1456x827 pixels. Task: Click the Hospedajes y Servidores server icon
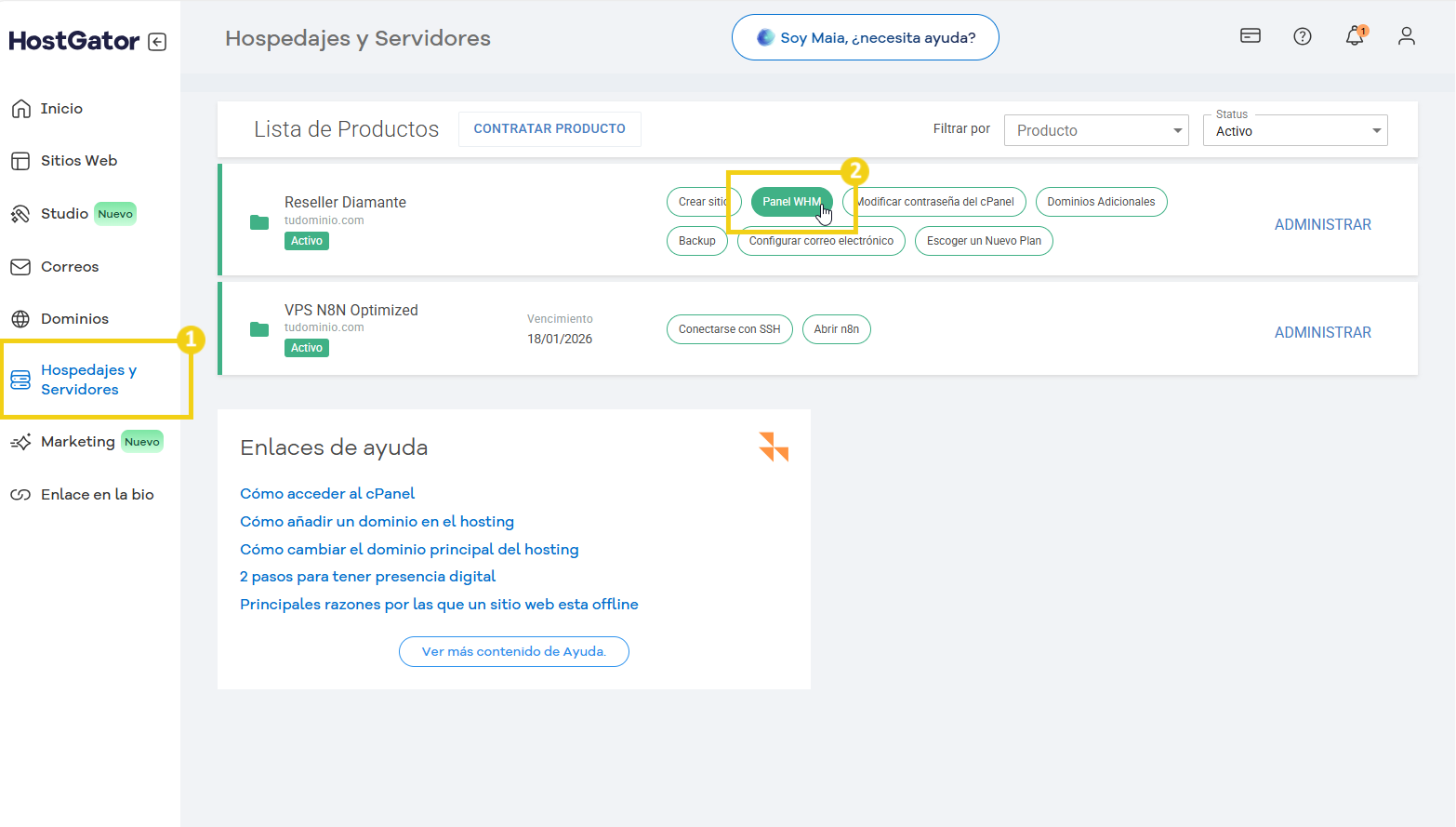[20, 380]
